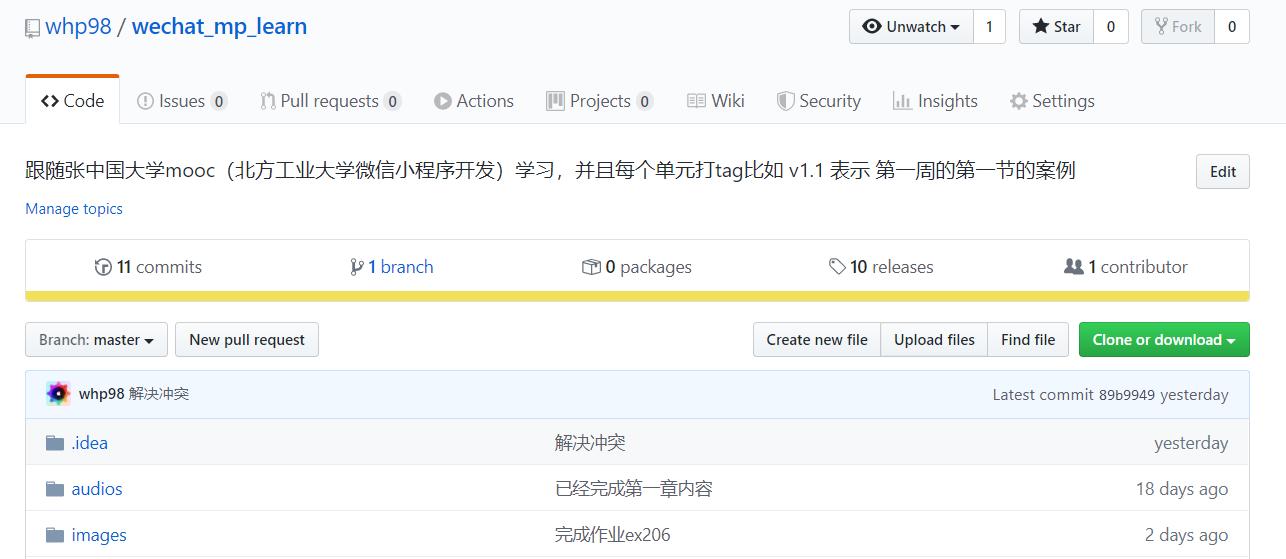
Task: Click Upload files button
Action: pyautogui.click(x=934, y=340)
